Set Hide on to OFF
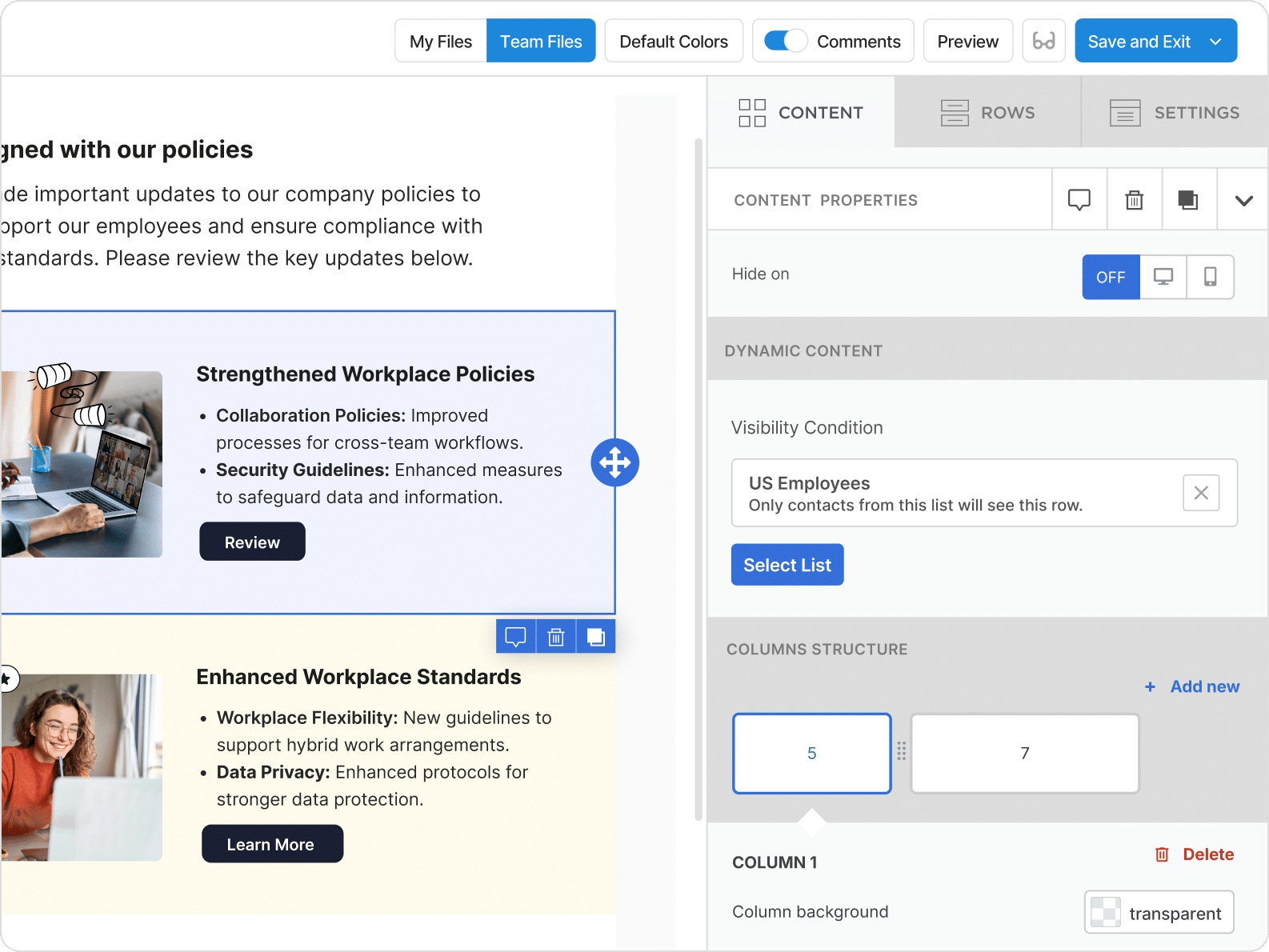 click(x=1111, y=277)
